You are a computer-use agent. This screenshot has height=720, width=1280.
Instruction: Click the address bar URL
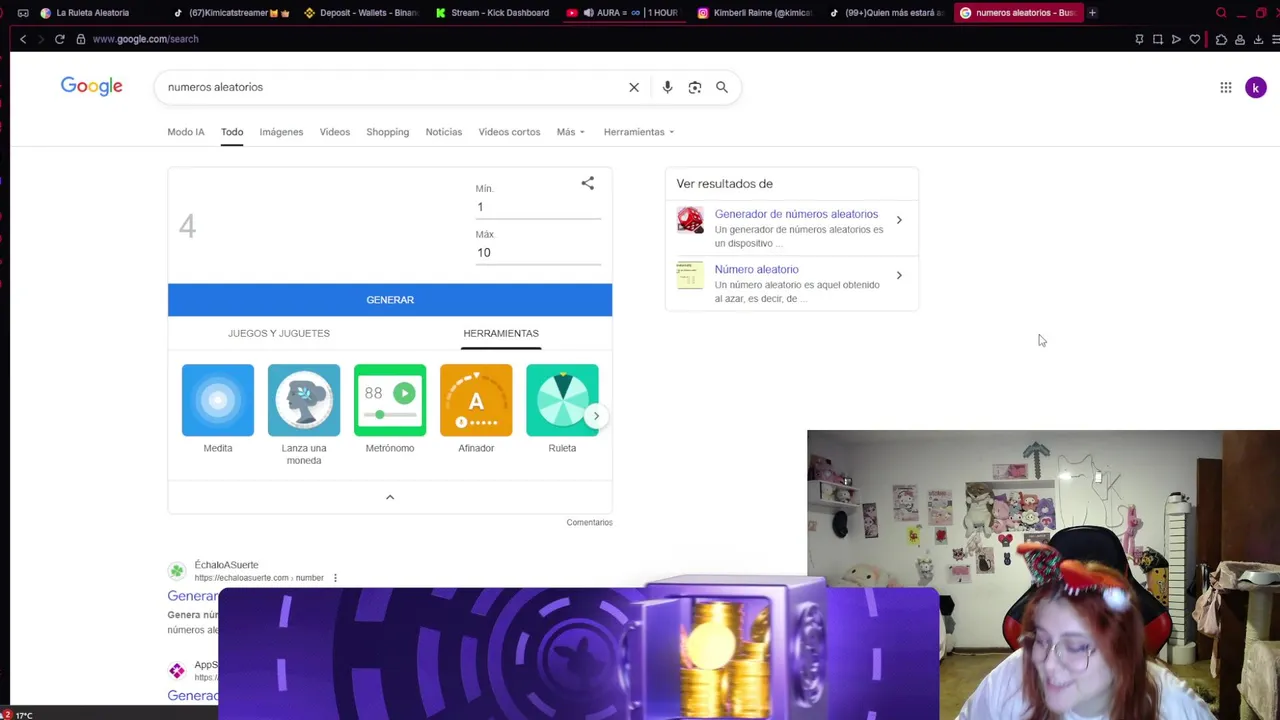tap(146, 39)
